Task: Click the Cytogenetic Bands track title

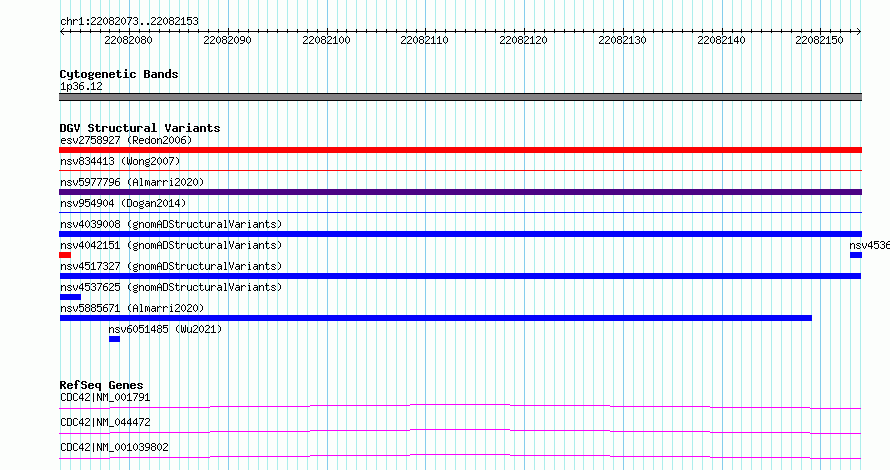Action: click(119, 74)
